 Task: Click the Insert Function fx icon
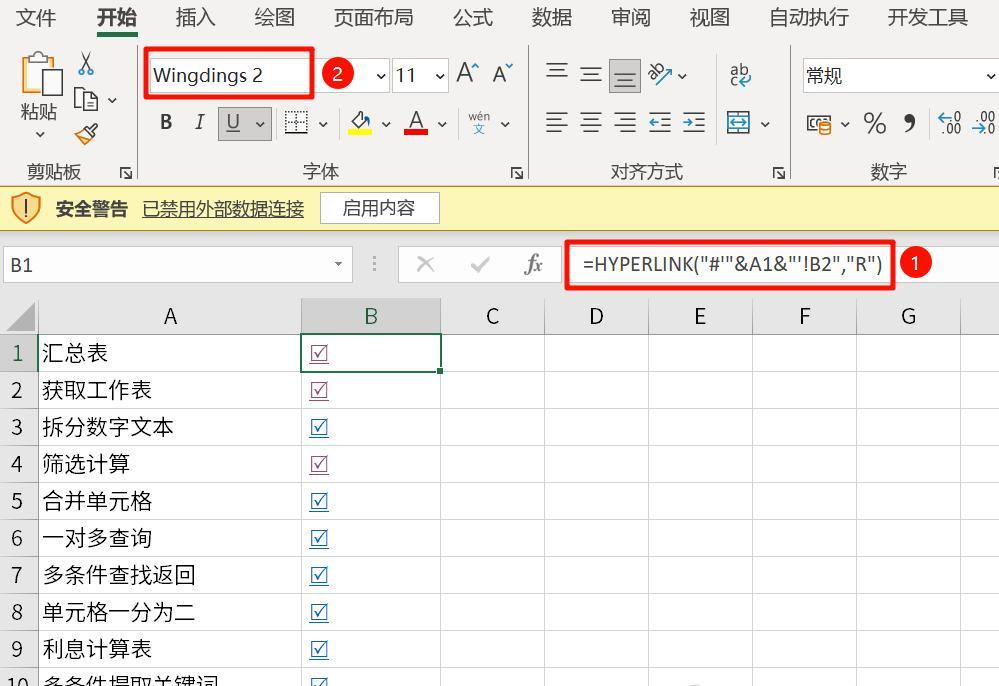tap(533, 264)
